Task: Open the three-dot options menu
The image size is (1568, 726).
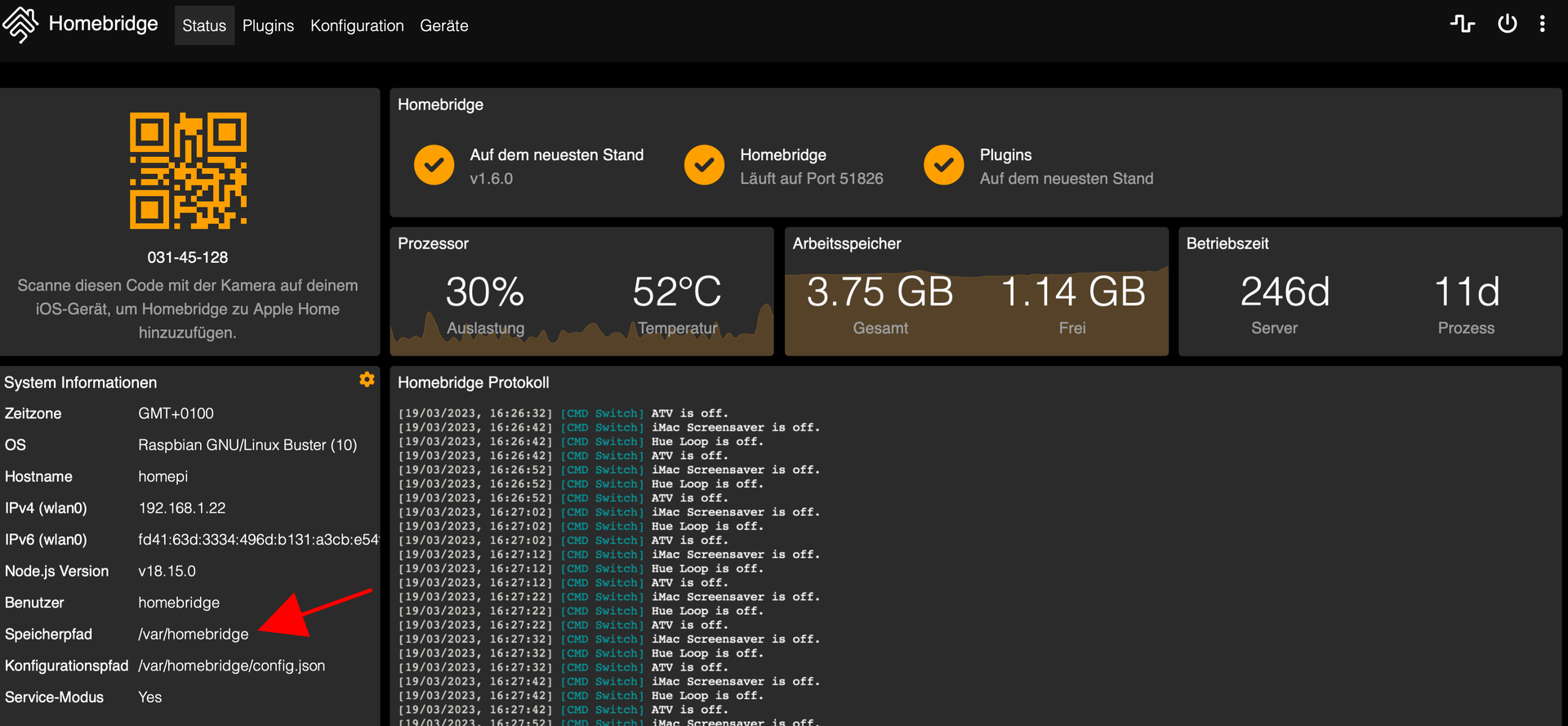Action: pyautogui.click(x=1543, y=24)
